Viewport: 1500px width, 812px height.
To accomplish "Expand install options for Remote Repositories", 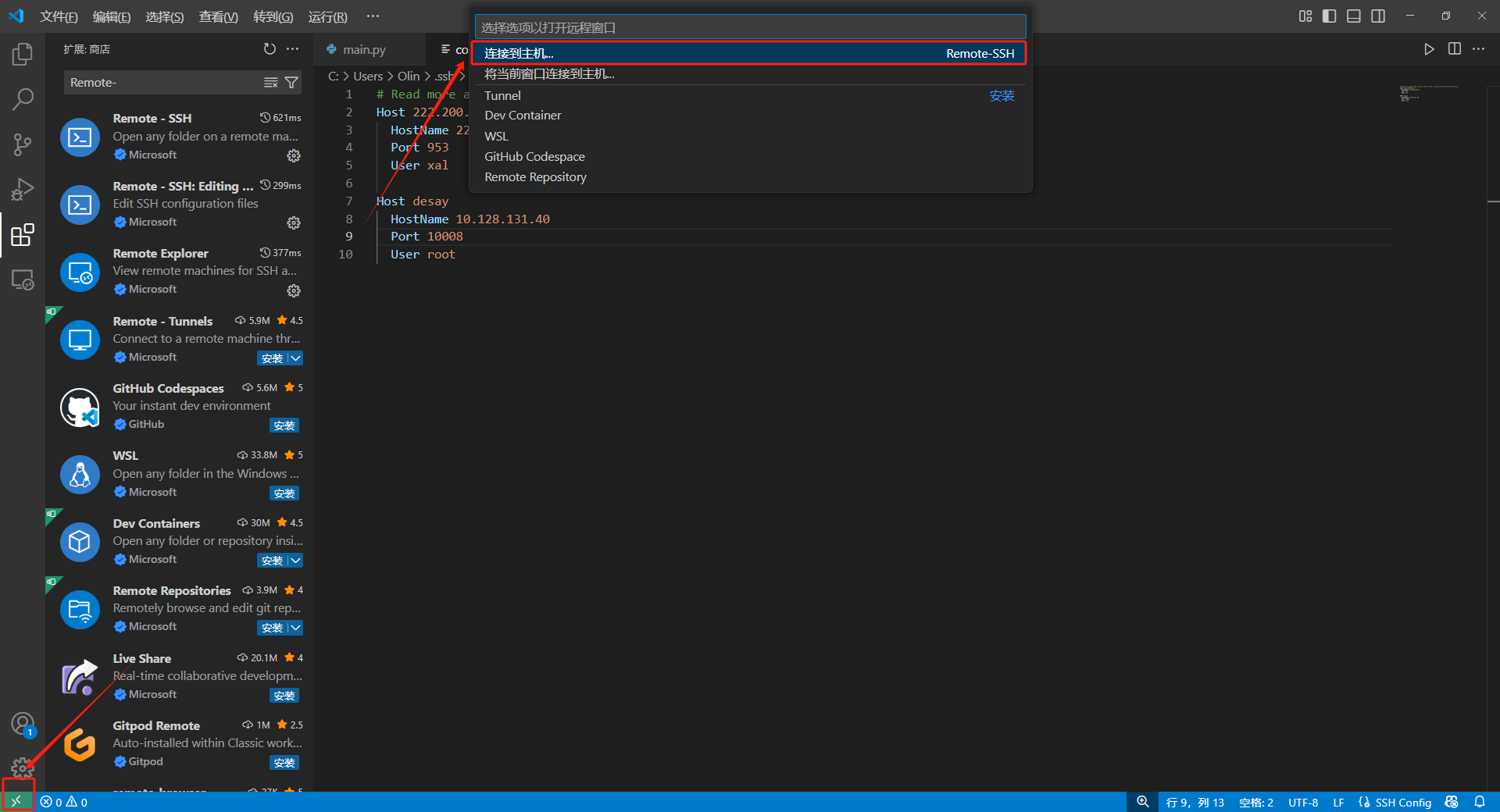I will (x=295, y=628).
